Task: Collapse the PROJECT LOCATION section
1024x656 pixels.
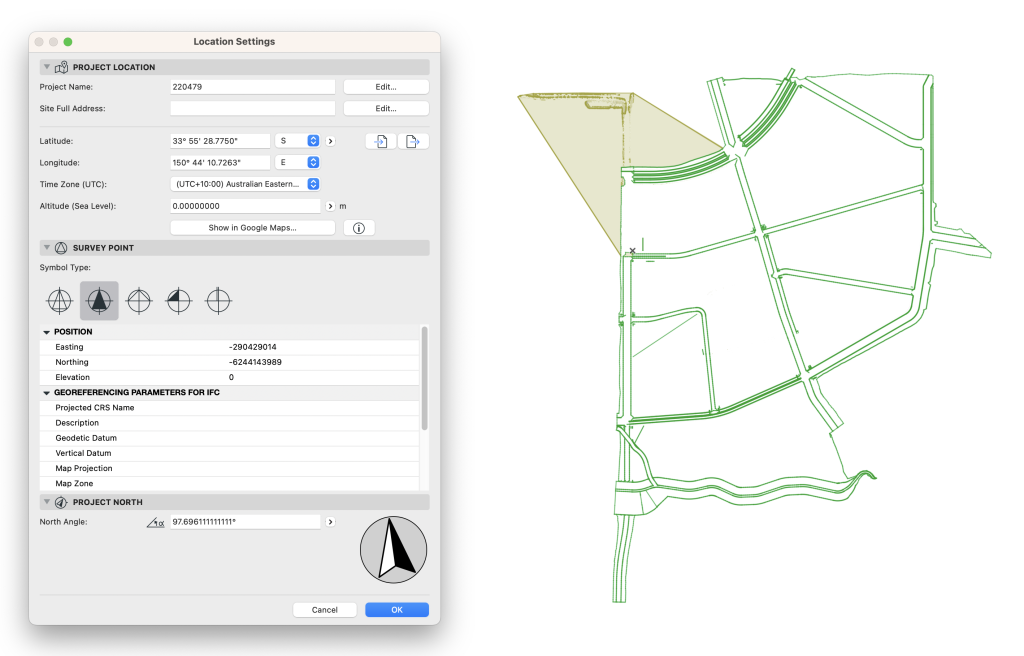Action: (x=46, y=67)
